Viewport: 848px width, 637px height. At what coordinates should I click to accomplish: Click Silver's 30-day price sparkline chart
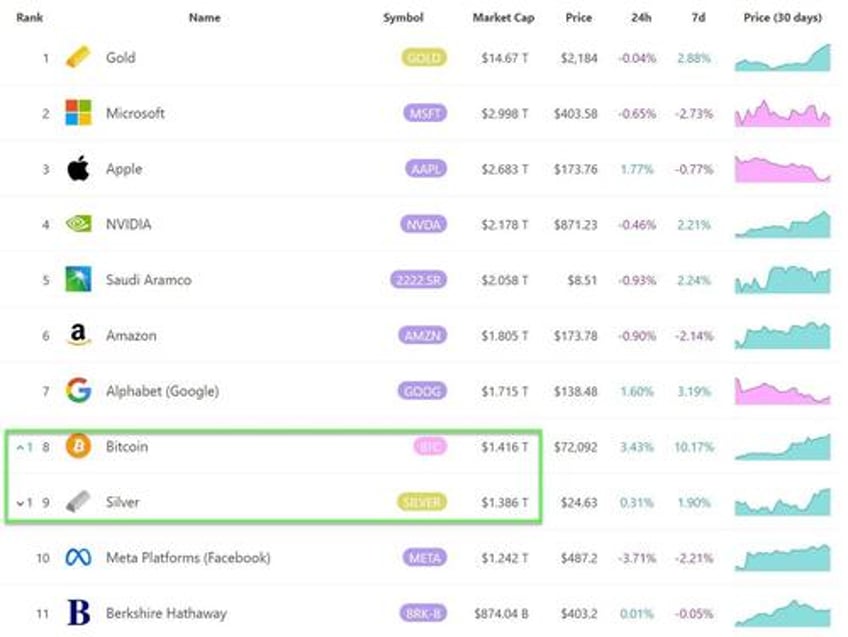click(783, 502)
